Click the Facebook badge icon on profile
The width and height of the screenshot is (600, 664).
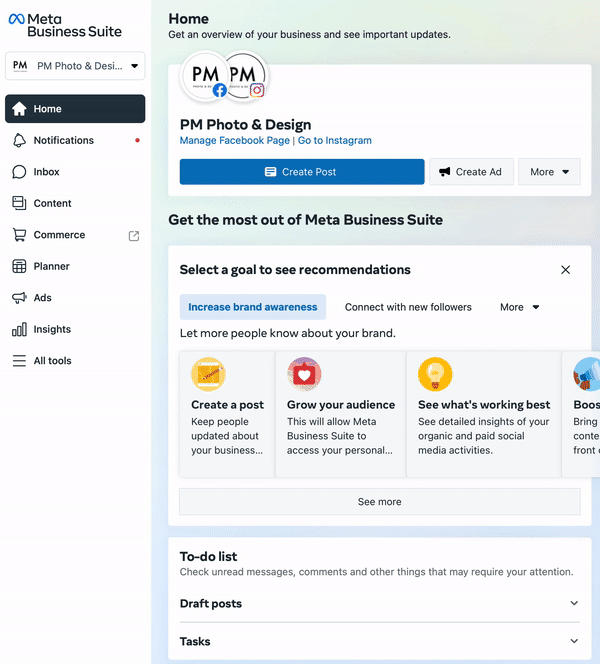pyautogui.click(x=220, y=90)
